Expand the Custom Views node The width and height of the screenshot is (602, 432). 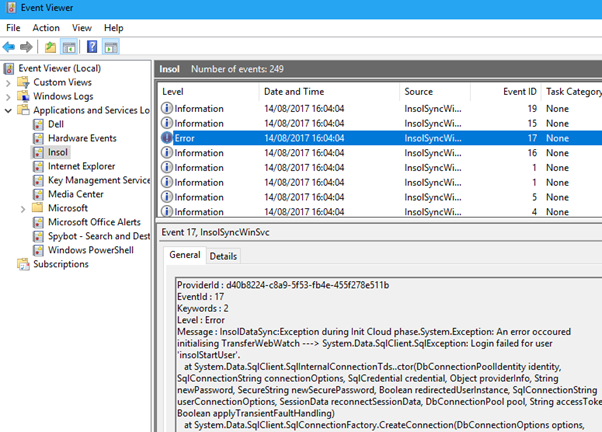9,82
